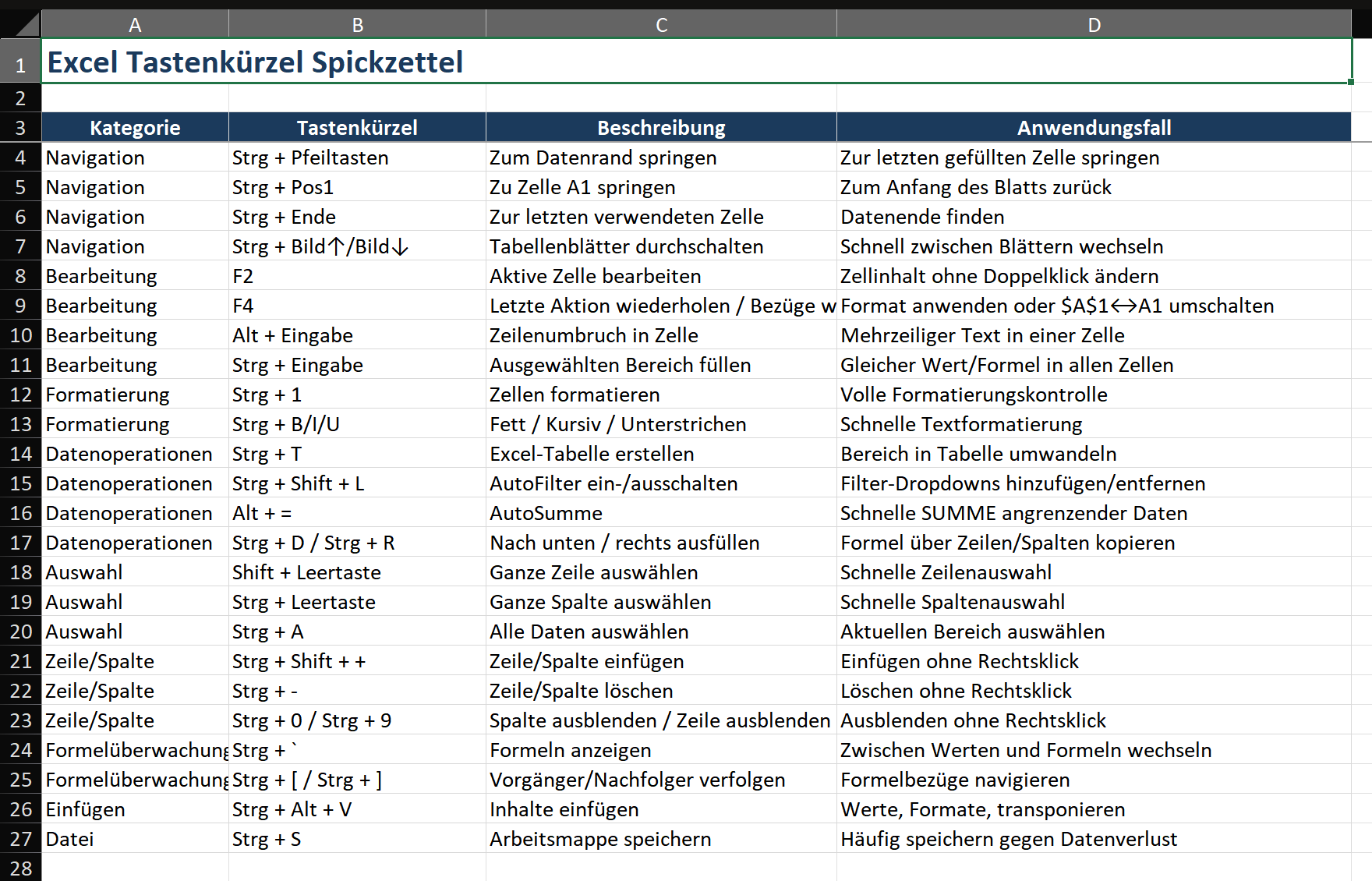Click cell Strg + Shift + +

[x=357, y=661]
